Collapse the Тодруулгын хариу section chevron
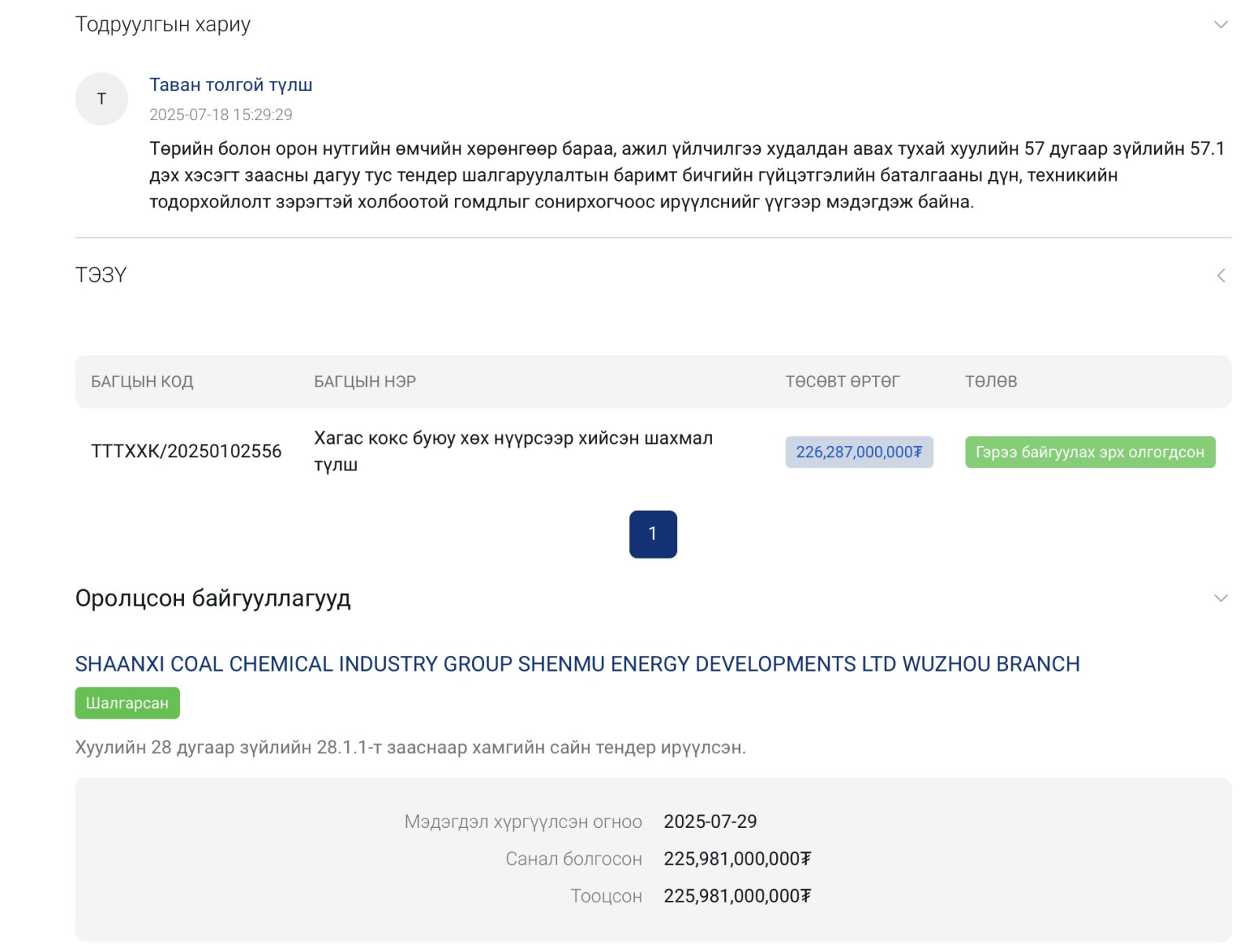The image size is (1257, 952). point(1220,24)
